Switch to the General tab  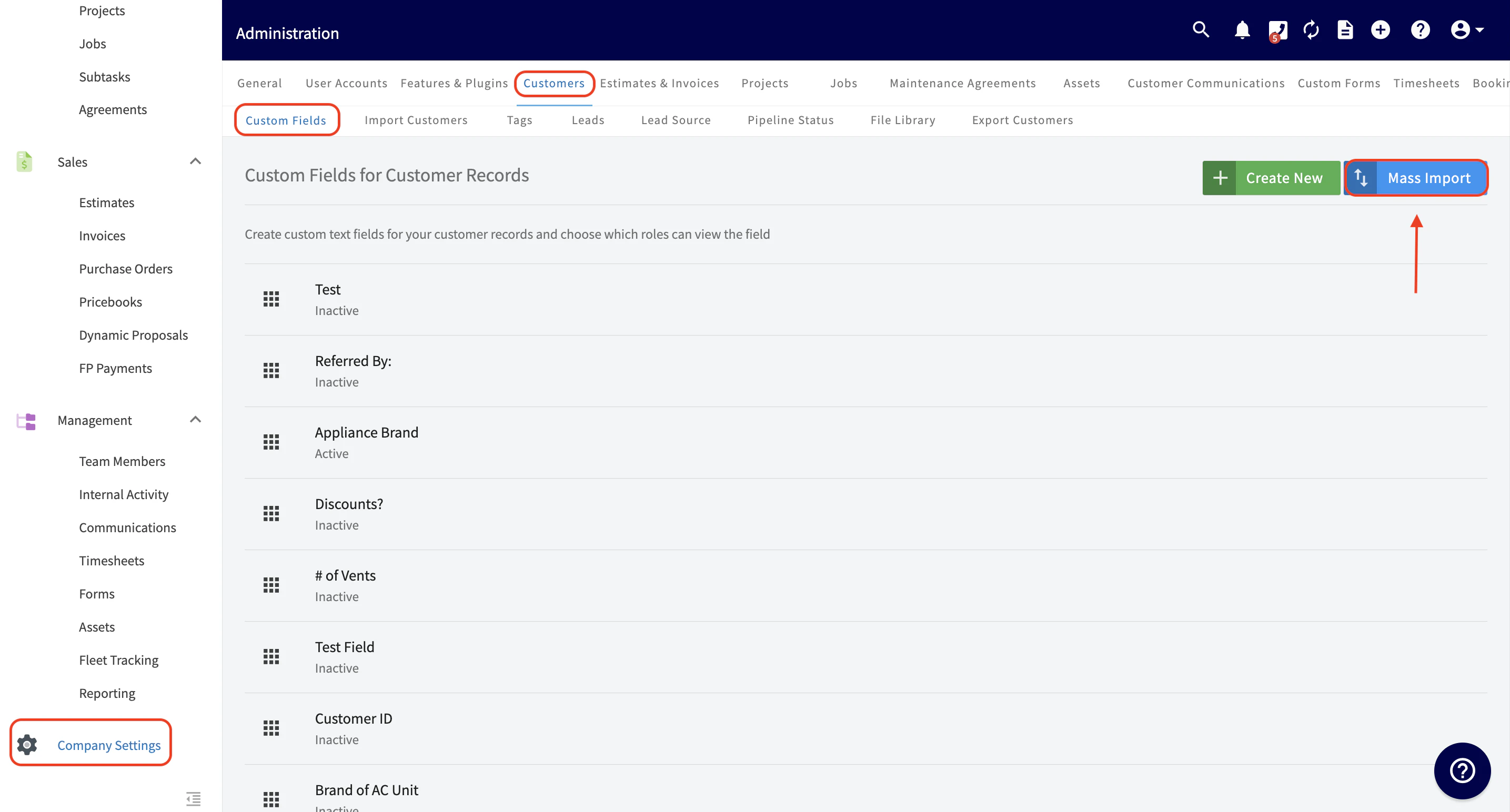point(260,83)
